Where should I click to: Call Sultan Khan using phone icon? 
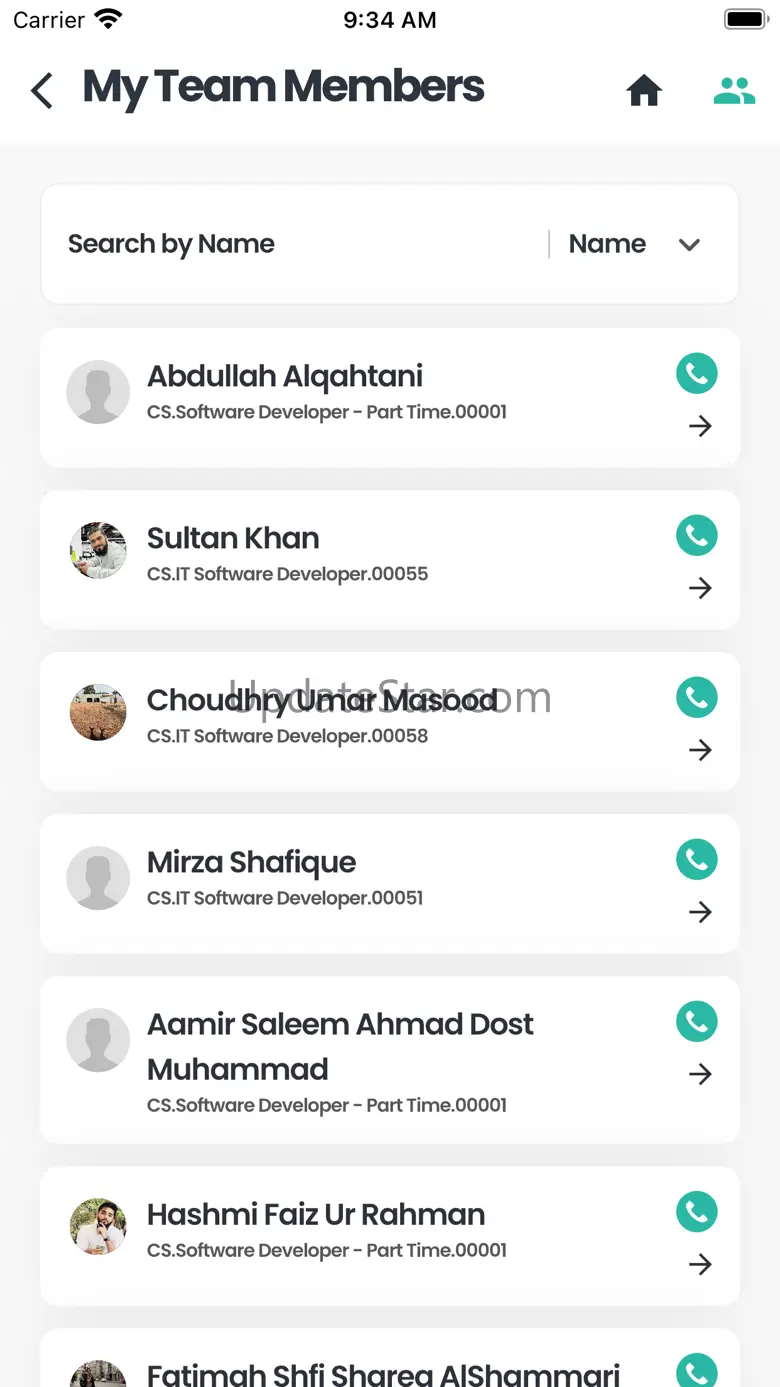697,536
